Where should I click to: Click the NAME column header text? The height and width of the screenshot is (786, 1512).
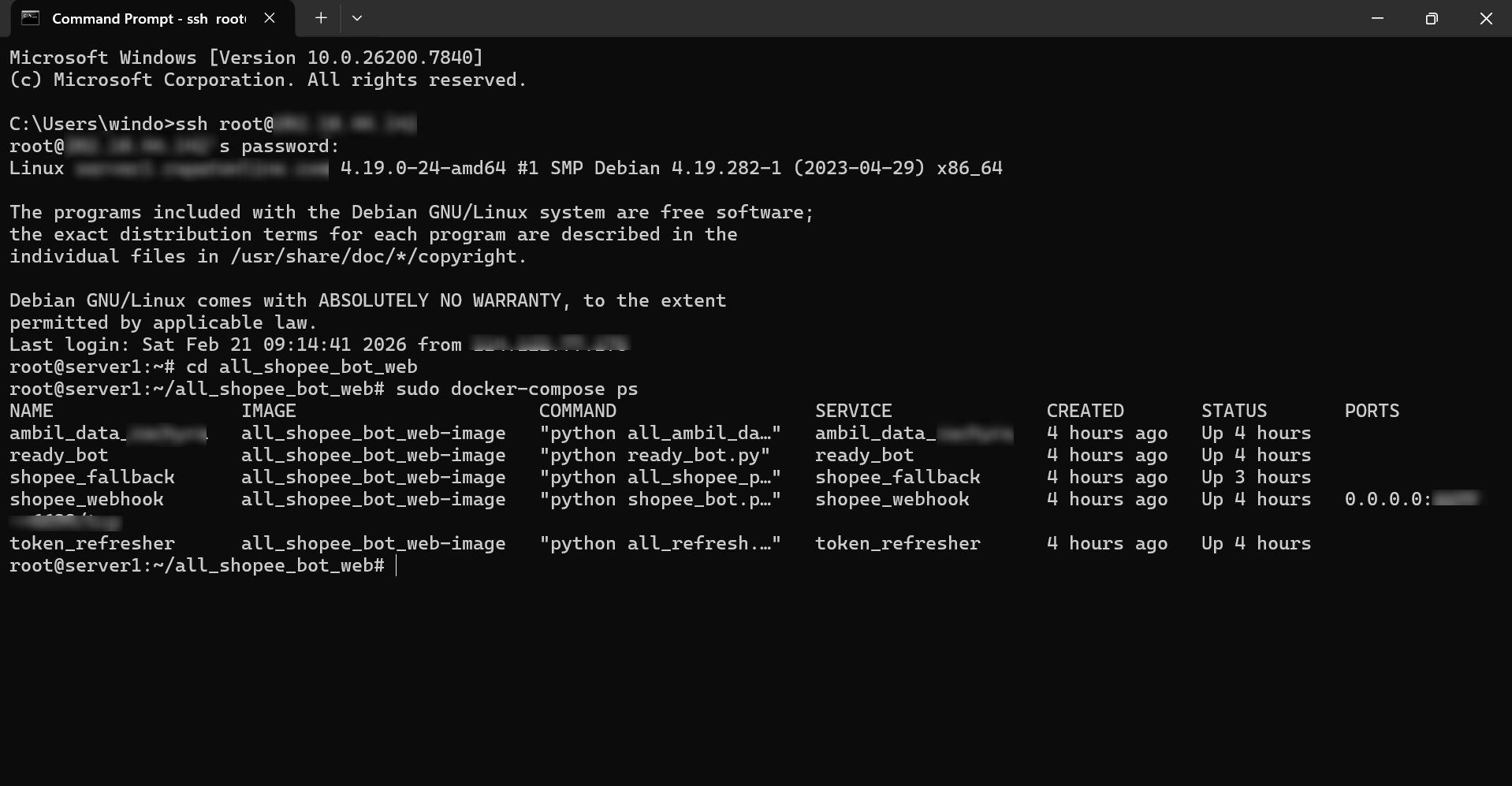tap(32, 412)
